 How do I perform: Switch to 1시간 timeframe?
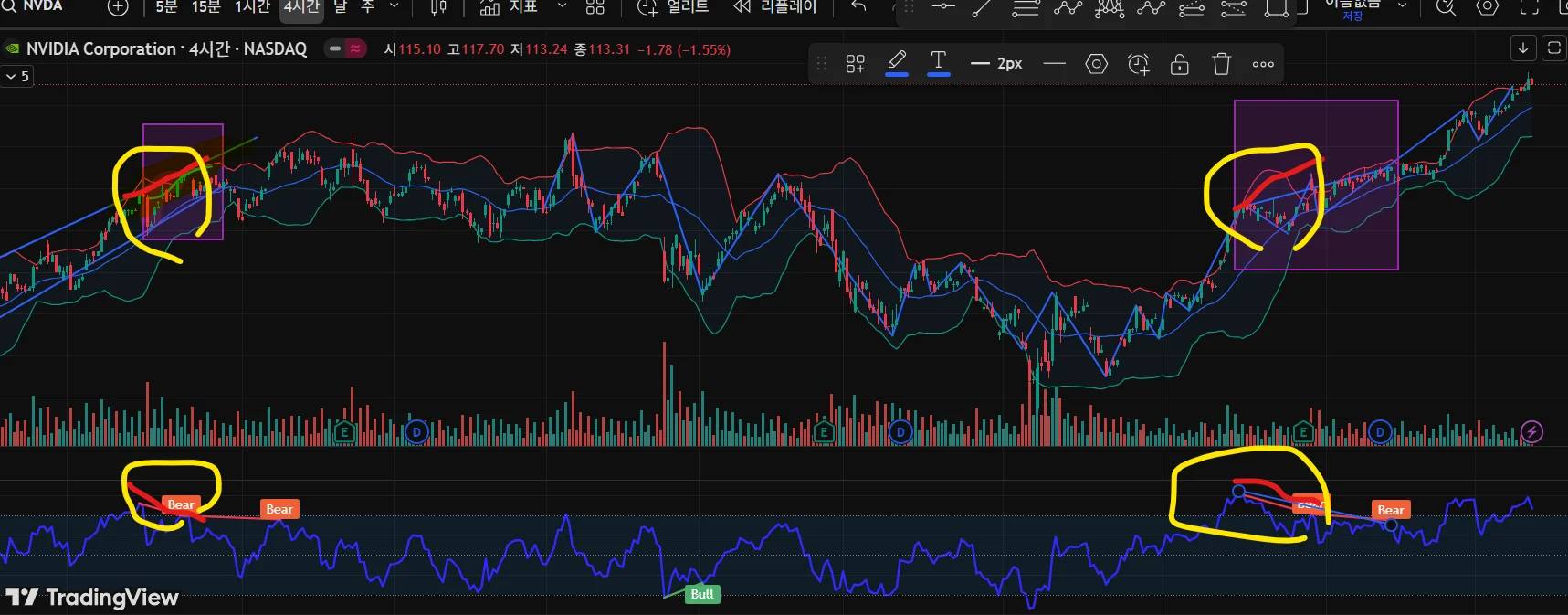[x=252, y=7]
